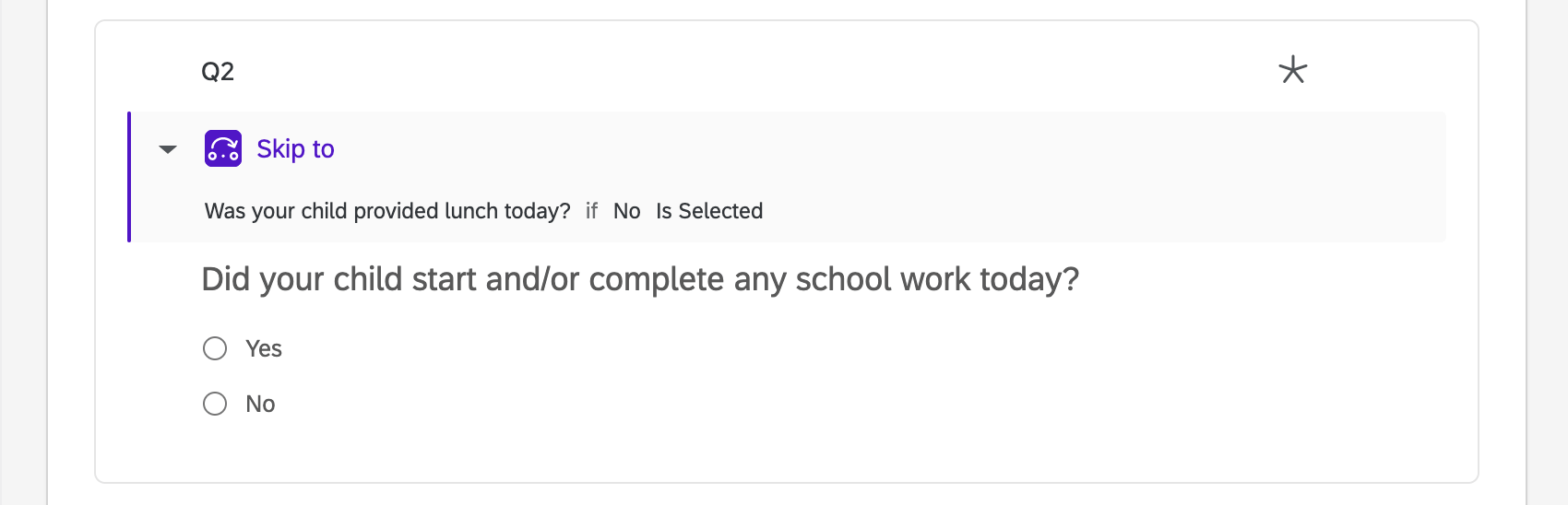Click the Yes answer choice label
This screenshot has height=505, width=1568.
(264, 348)
